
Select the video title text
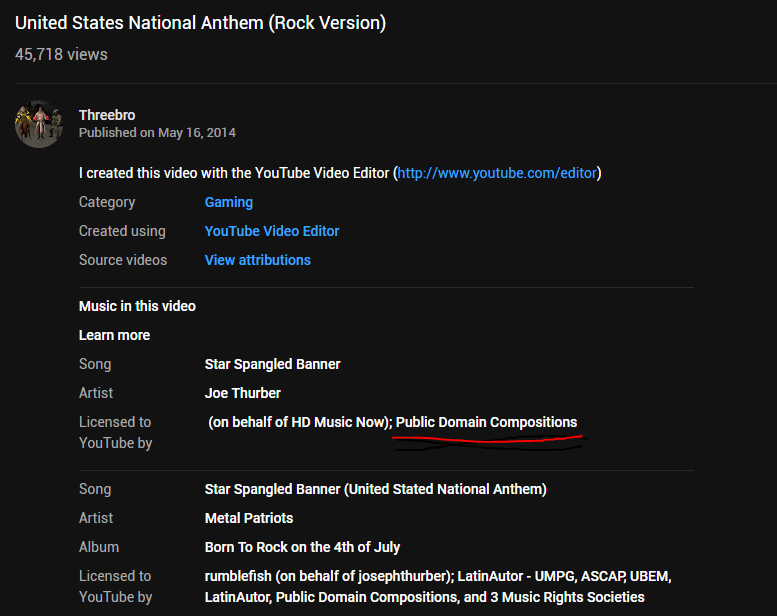point(201,23)
